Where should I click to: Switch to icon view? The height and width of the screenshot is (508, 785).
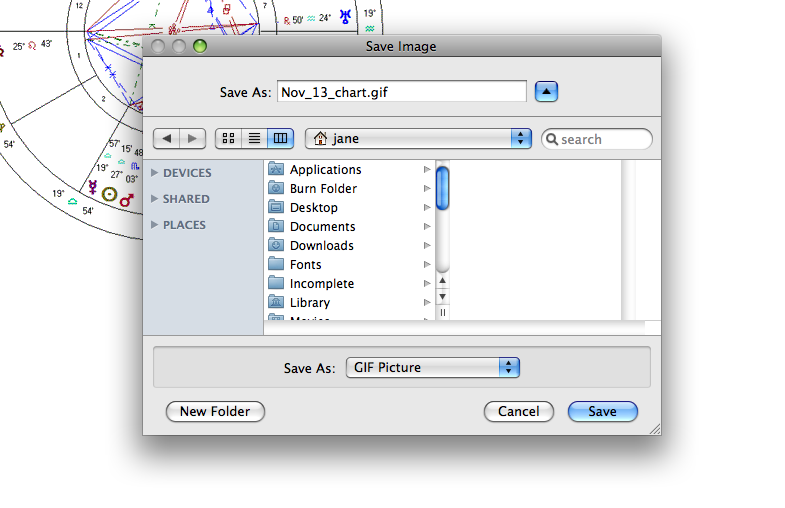pyautogui.click(x=228, y=139)
